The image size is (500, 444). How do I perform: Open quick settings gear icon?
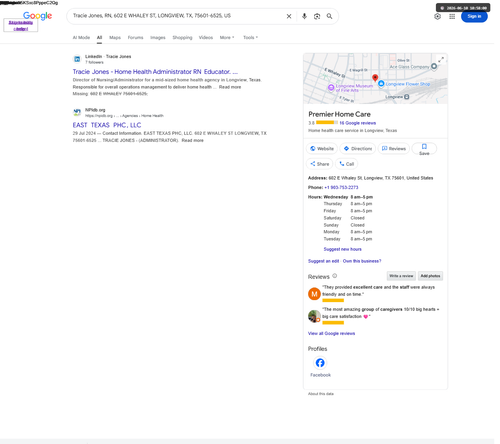coord(437,16)
